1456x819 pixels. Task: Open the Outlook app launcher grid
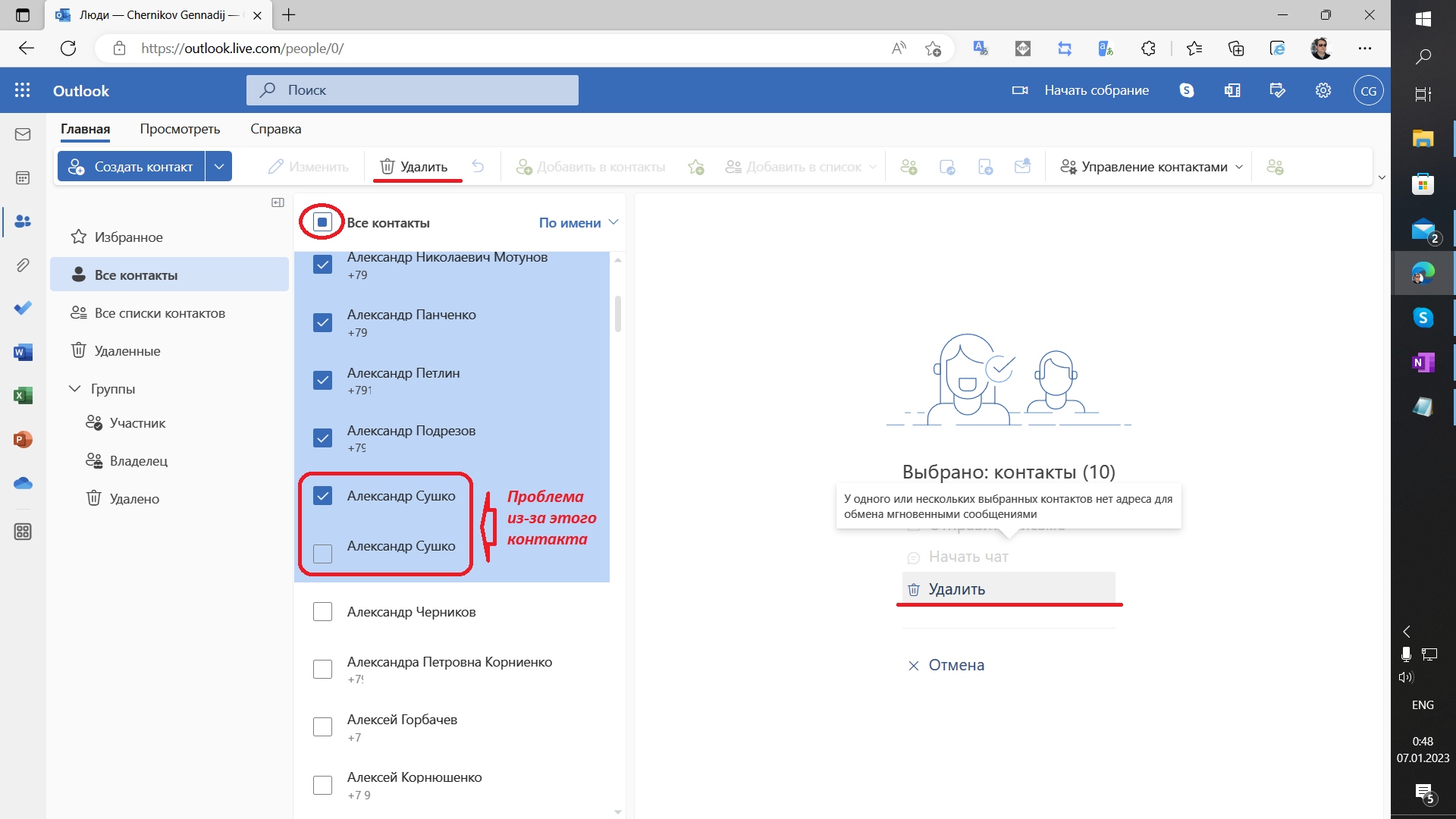pos(23,90)
